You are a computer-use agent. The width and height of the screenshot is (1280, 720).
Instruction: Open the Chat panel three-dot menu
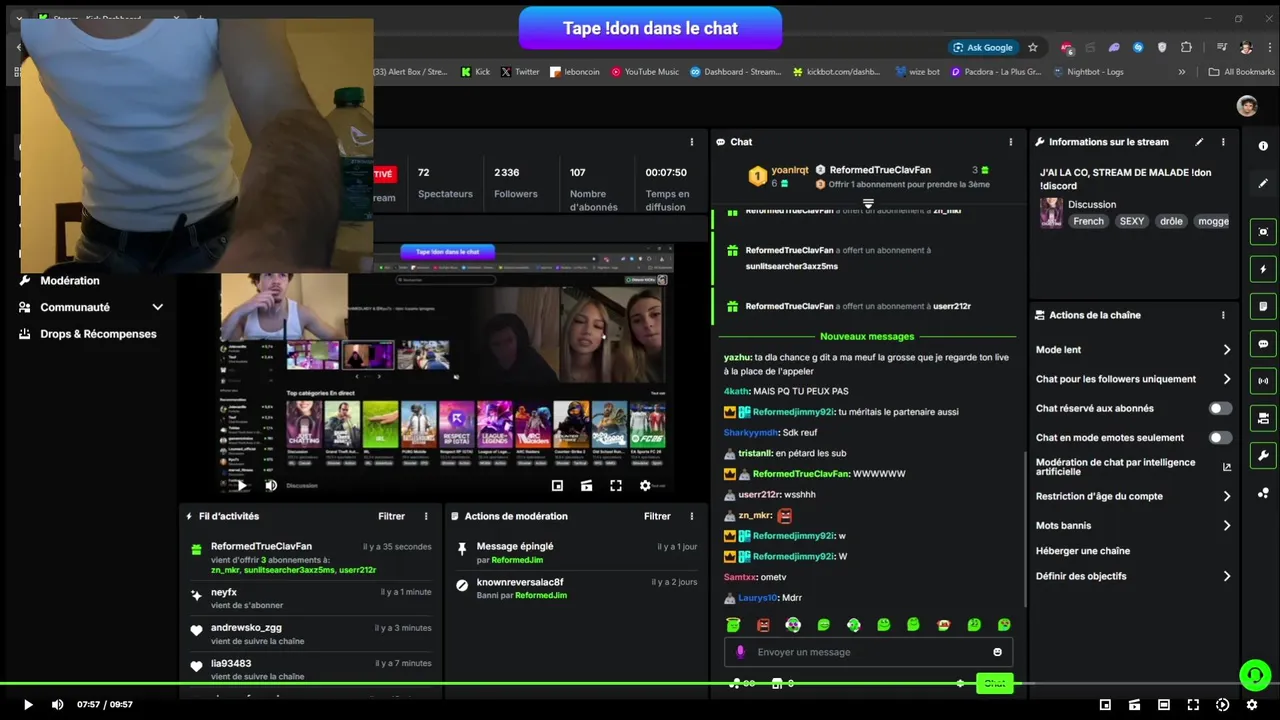pyautogui.click(x=1011, y=142)
